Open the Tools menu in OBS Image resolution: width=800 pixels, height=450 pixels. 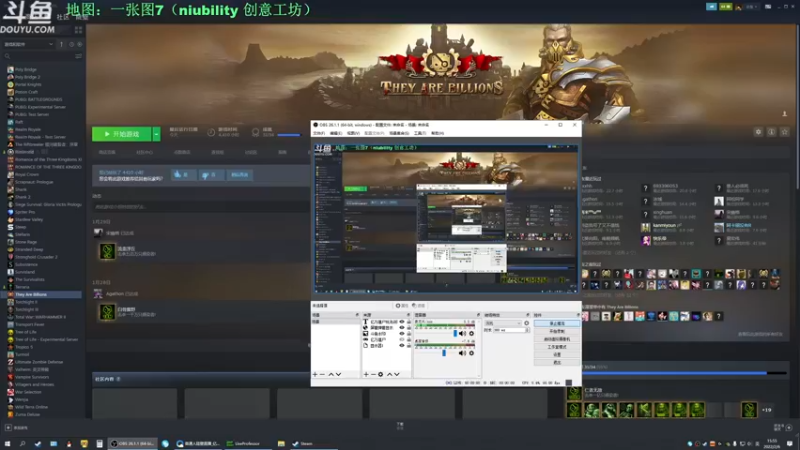pos(419,133)
